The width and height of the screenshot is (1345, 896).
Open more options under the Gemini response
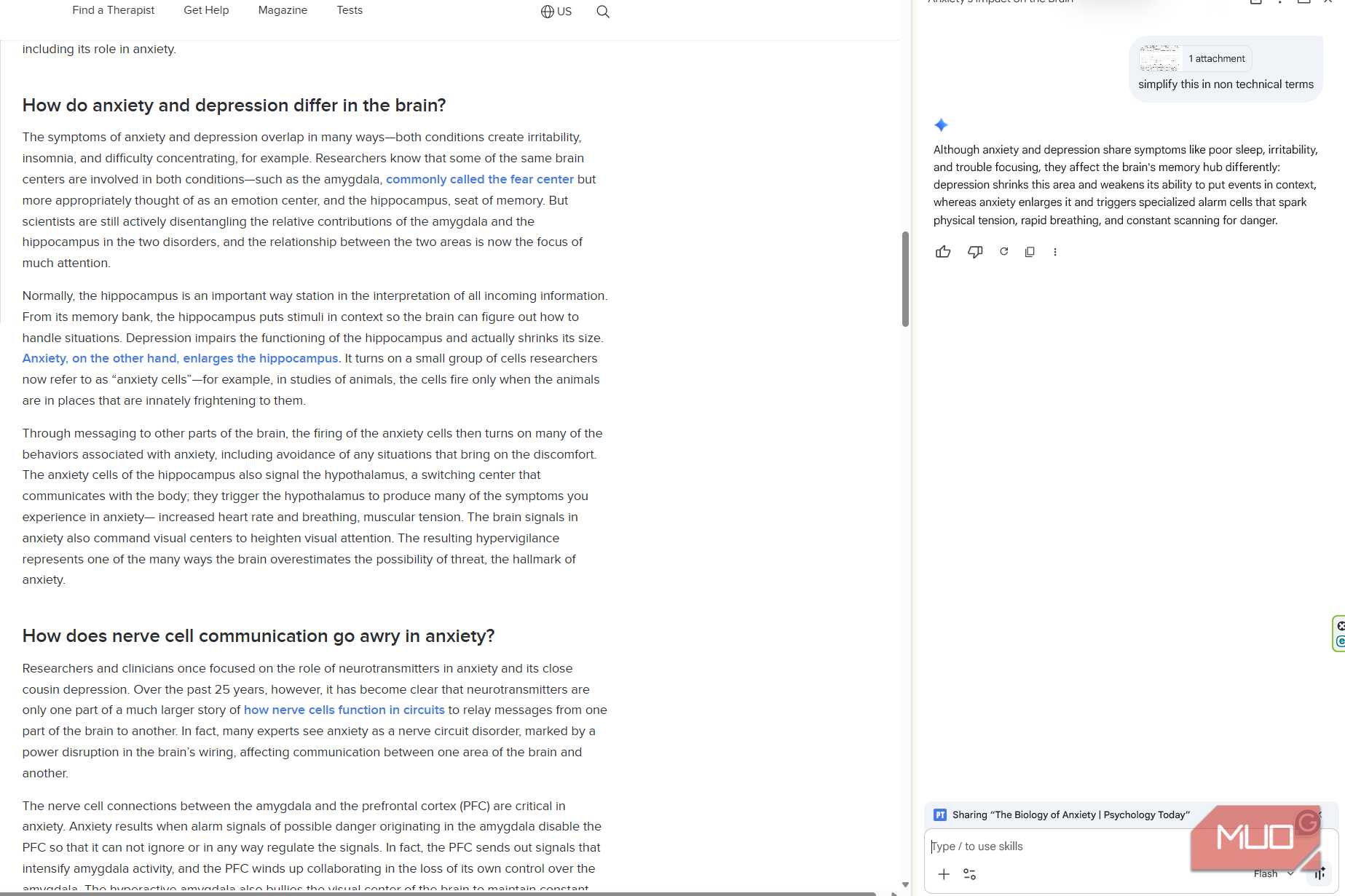[x=1055, y=252]
